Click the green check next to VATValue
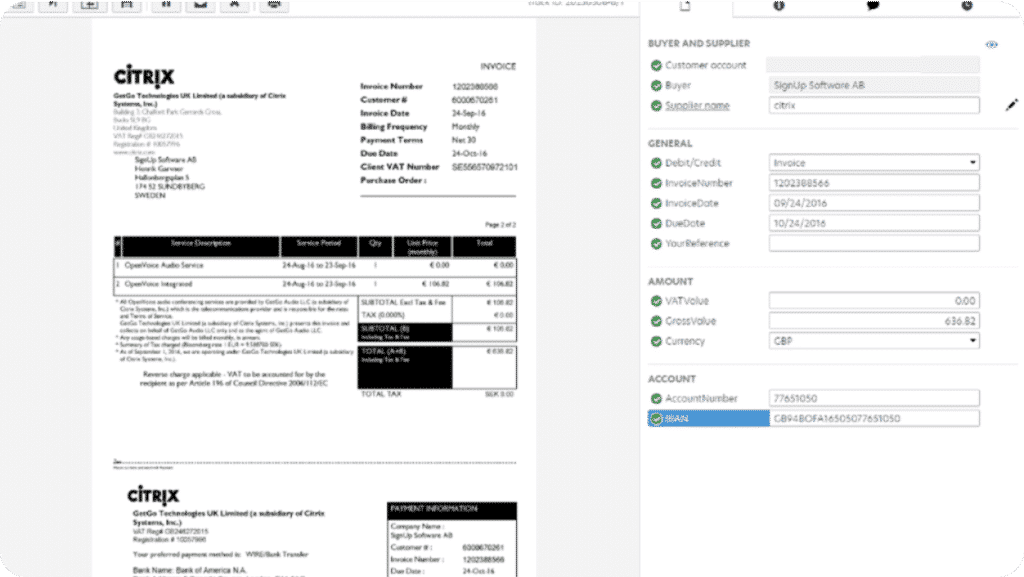1024x577 pixels. point(656,301)
